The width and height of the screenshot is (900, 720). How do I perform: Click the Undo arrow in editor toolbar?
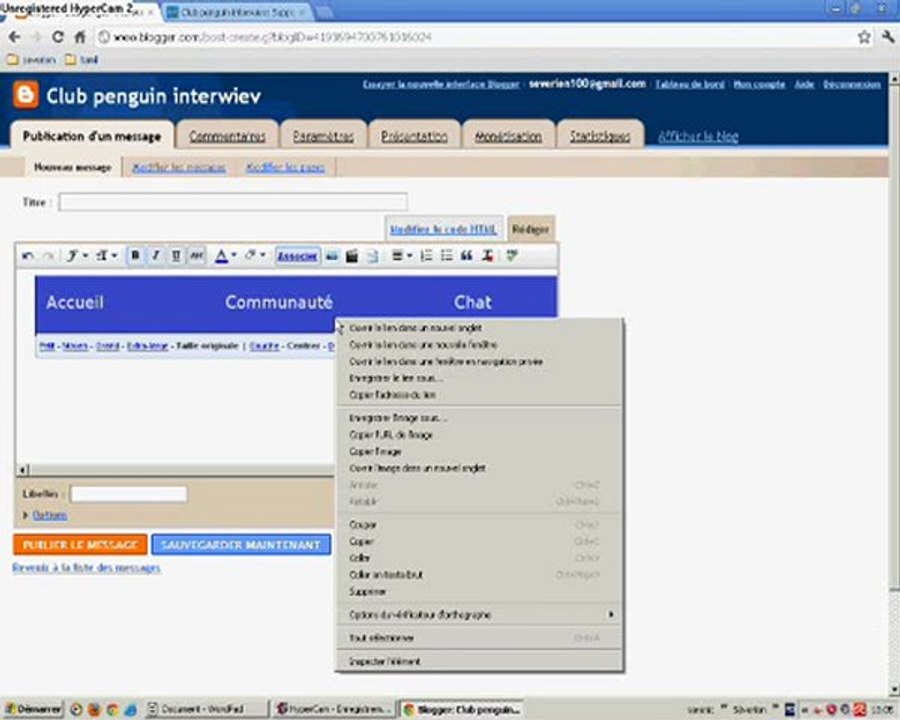click(27, 256)
